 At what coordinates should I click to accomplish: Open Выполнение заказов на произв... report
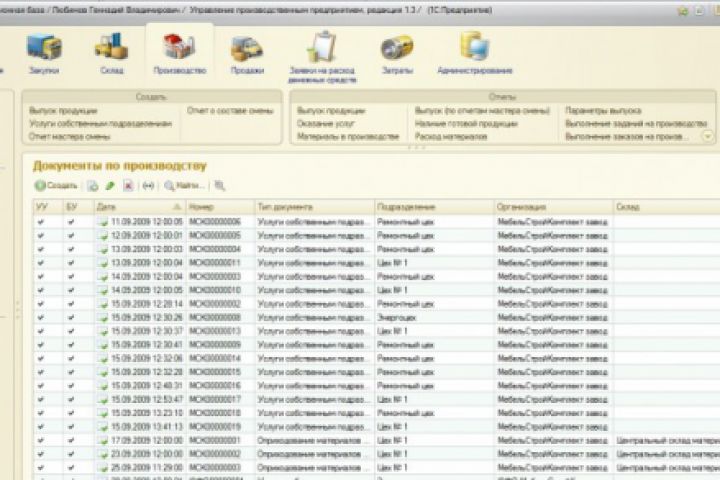[627, 136]
